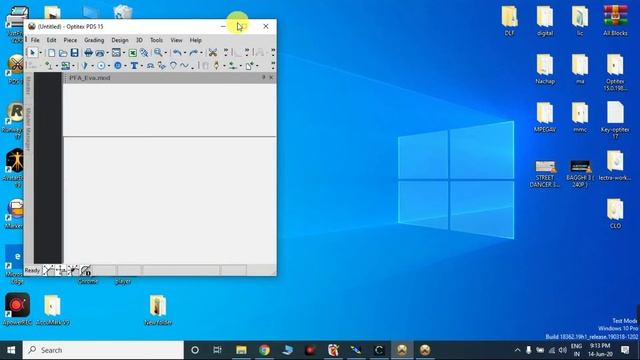Open File Explorer from the taskbar
This screenshot has width=640, height=360.
tap(241, 350)
